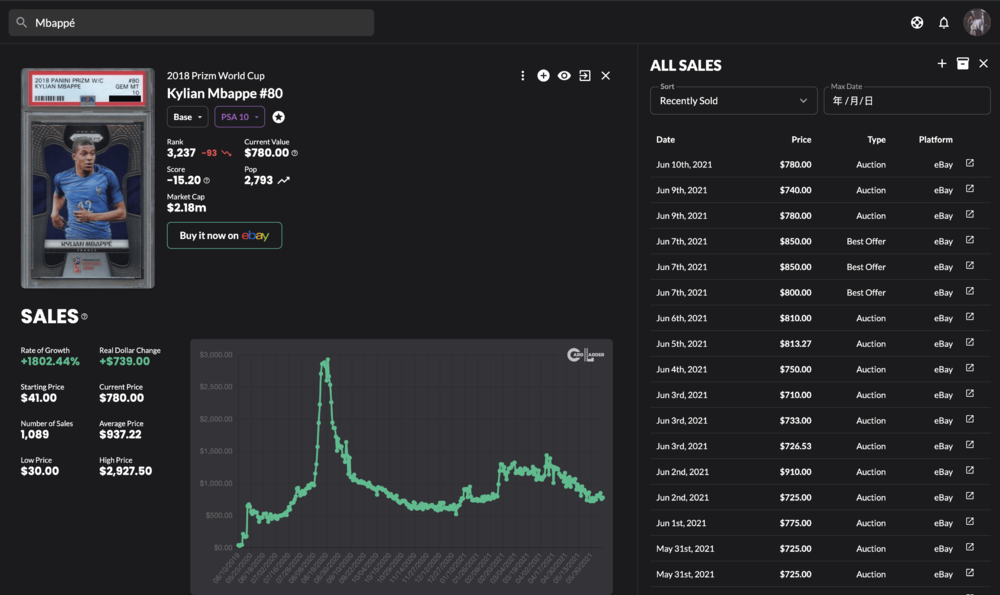Sort by the Price column header
Image resolution: width=1000 pixels, height=595 pixels.
tap(801, 140)
